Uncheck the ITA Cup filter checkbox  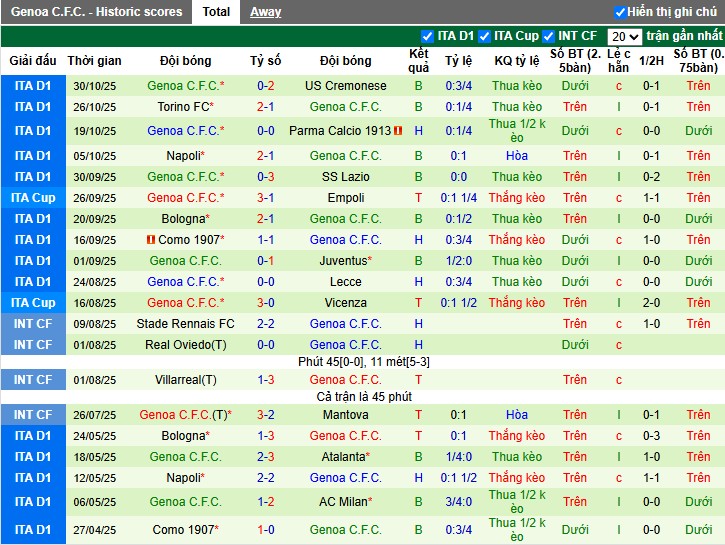coord(484,37)
